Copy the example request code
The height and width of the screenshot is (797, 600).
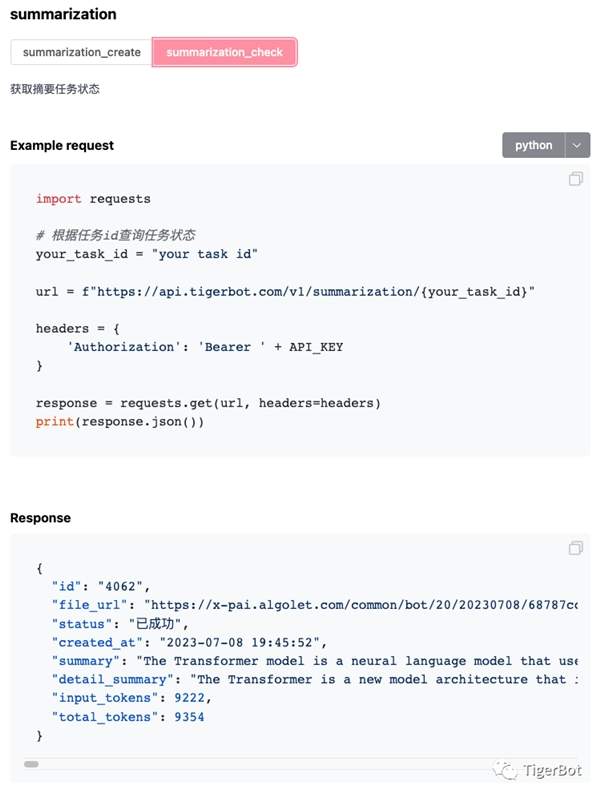coord(576,179)
